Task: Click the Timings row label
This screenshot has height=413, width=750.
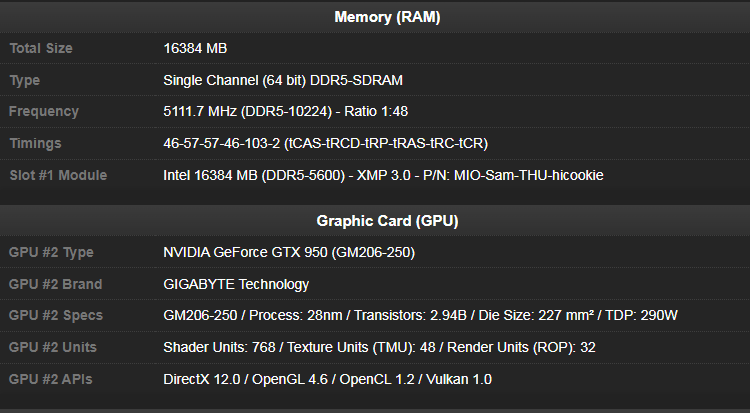Action: pyautogui.click(x=36, y=143)
